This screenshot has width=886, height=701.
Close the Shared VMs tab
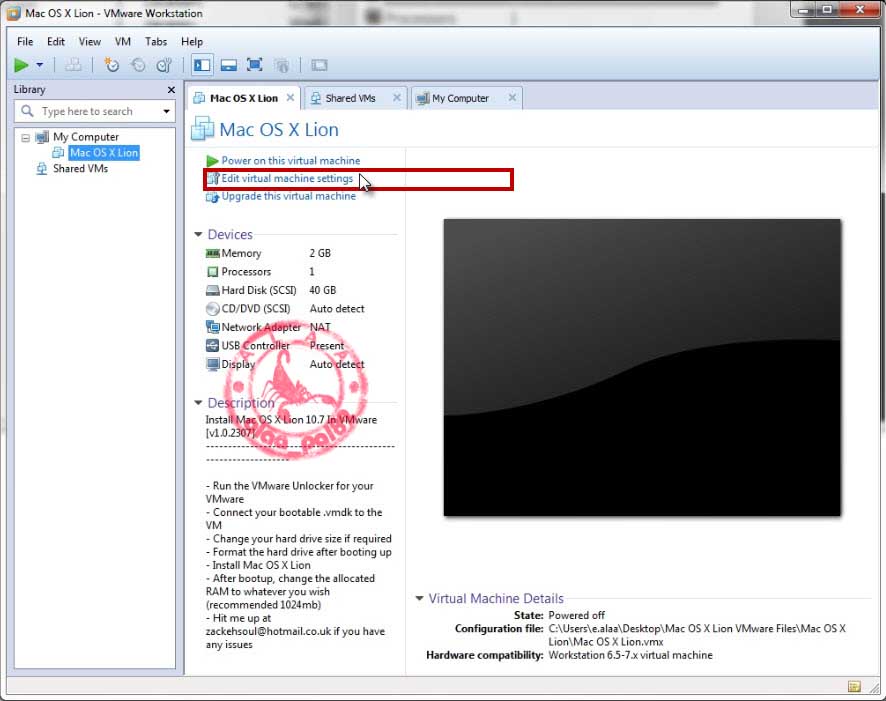pos(397,98)
